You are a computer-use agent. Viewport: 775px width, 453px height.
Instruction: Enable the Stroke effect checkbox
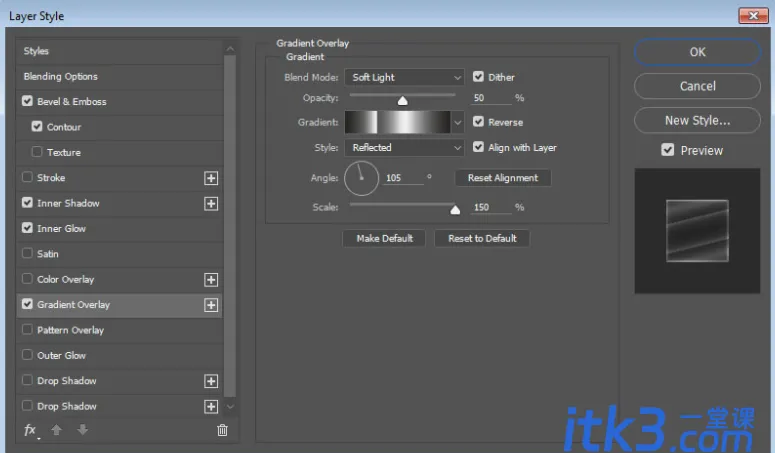(27, 177)
